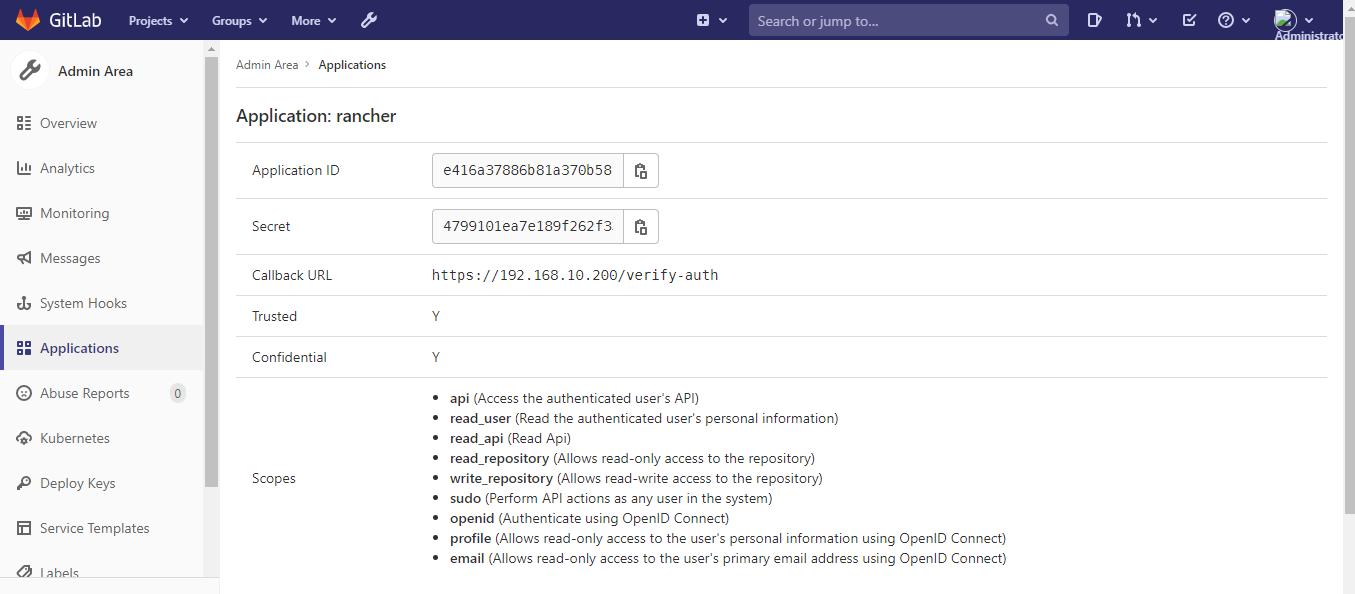Click the Applications breadcrumb
The height and width of the screenshot is (594, 1355).
(352, 65)
